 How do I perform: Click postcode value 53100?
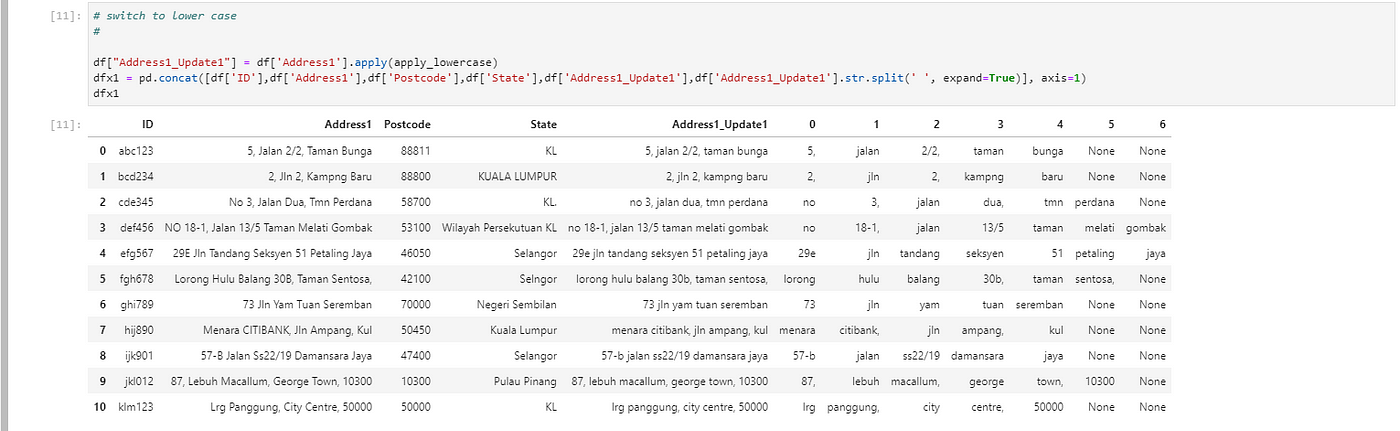(x=415, y=228)
